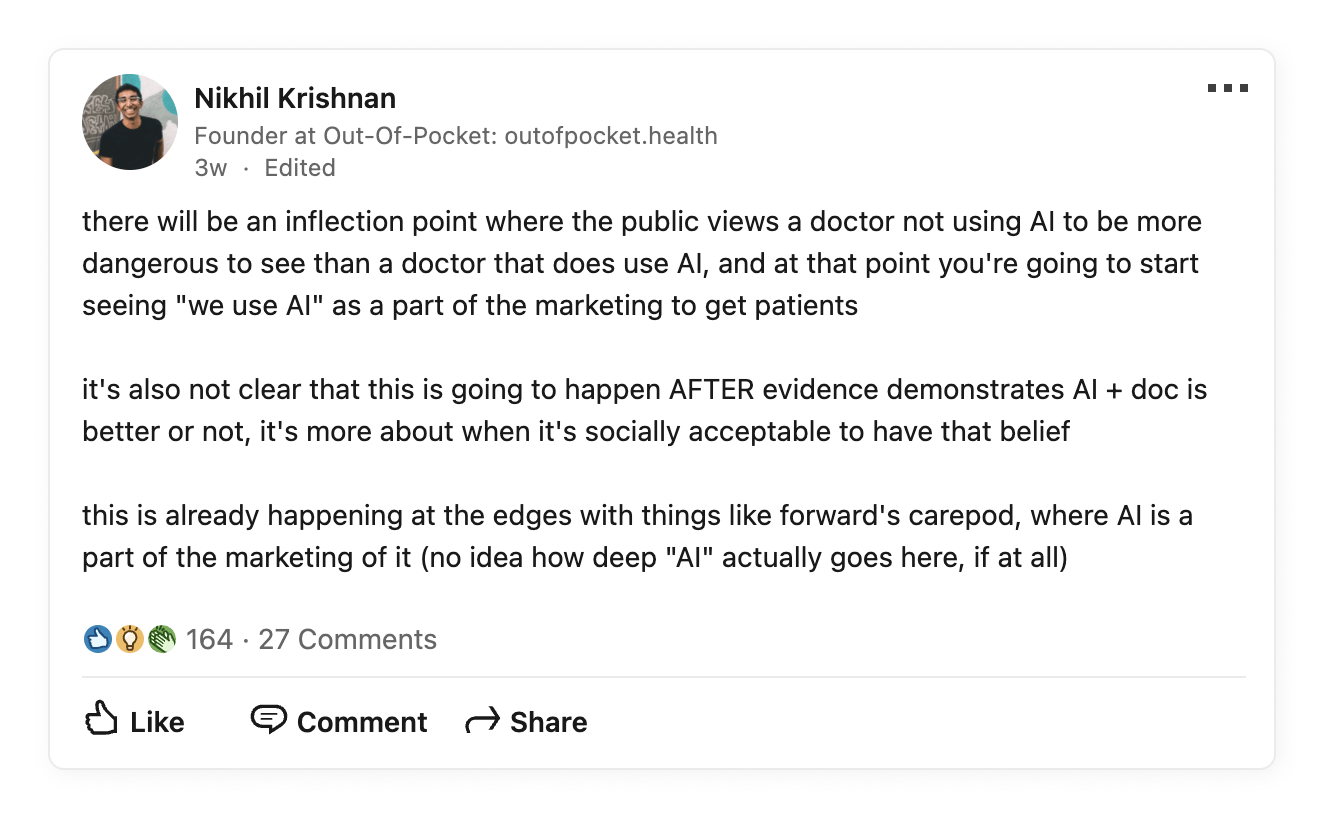
Task: Click the yellow lightbulb insightful reaction icon
Action: [x=129, y=639]
